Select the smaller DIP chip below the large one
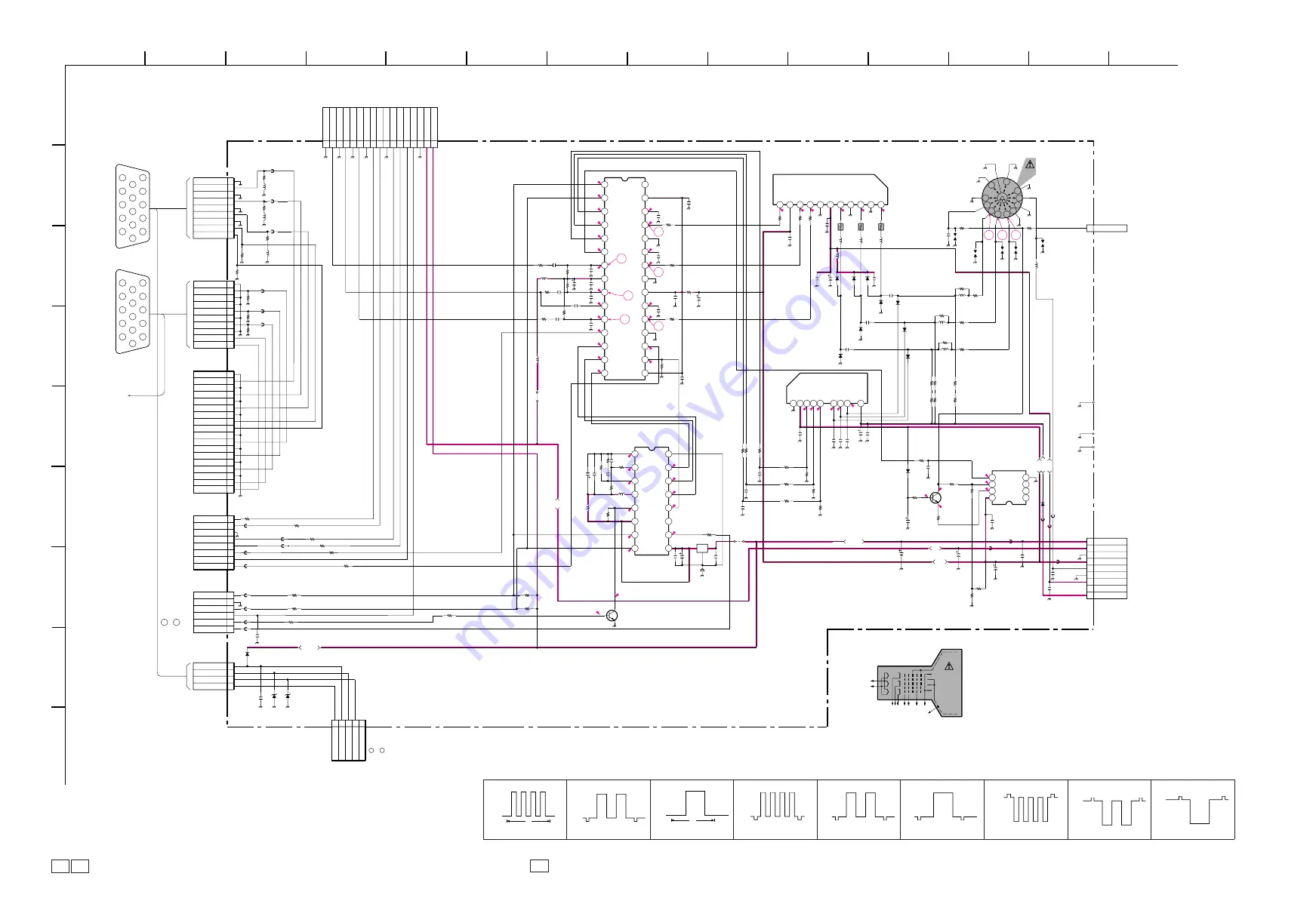Screen dimensions: 1316x898 [652, 501]
